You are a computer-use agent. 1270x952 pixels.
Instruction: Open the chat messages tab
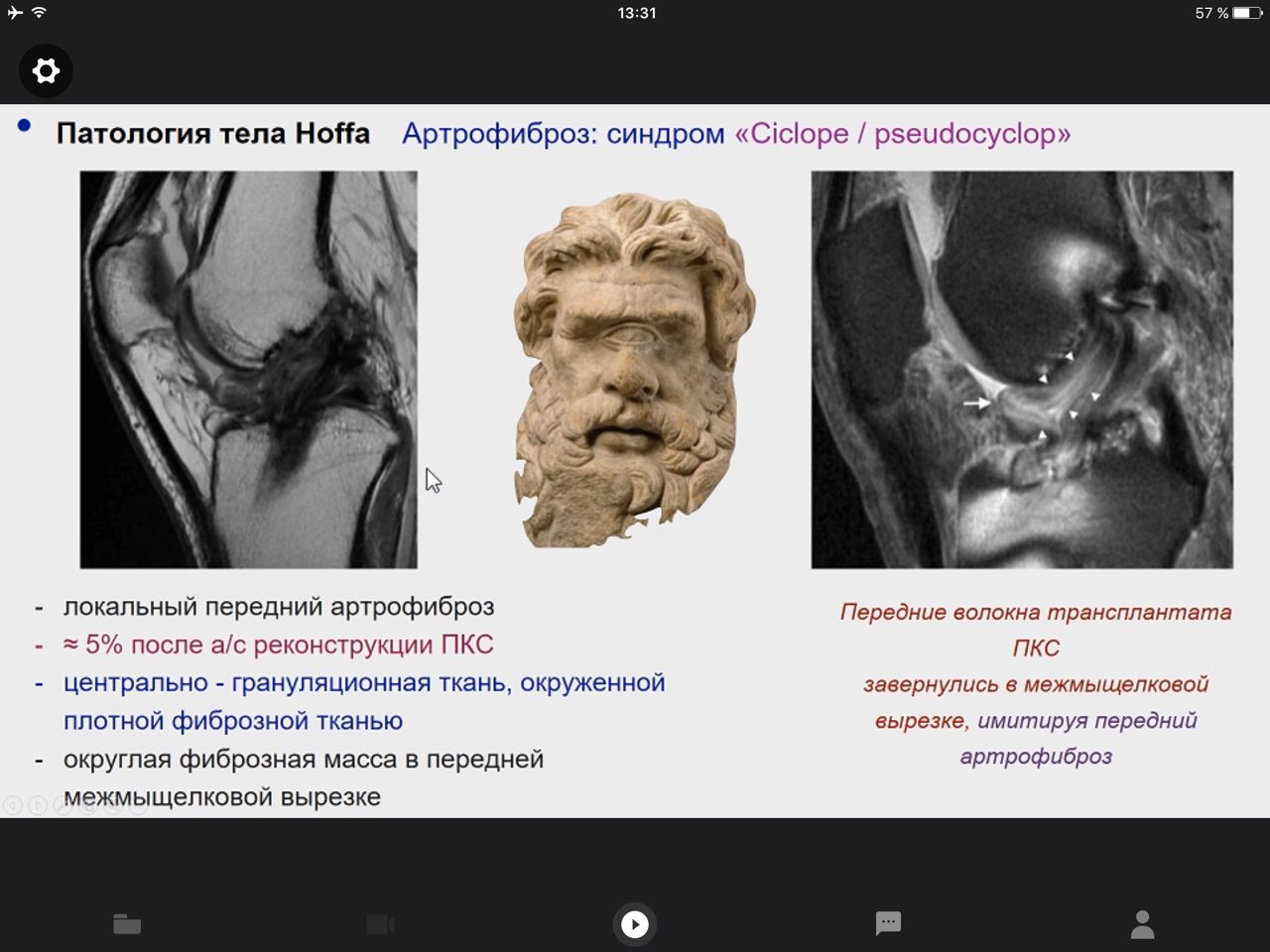pos(888,923)
